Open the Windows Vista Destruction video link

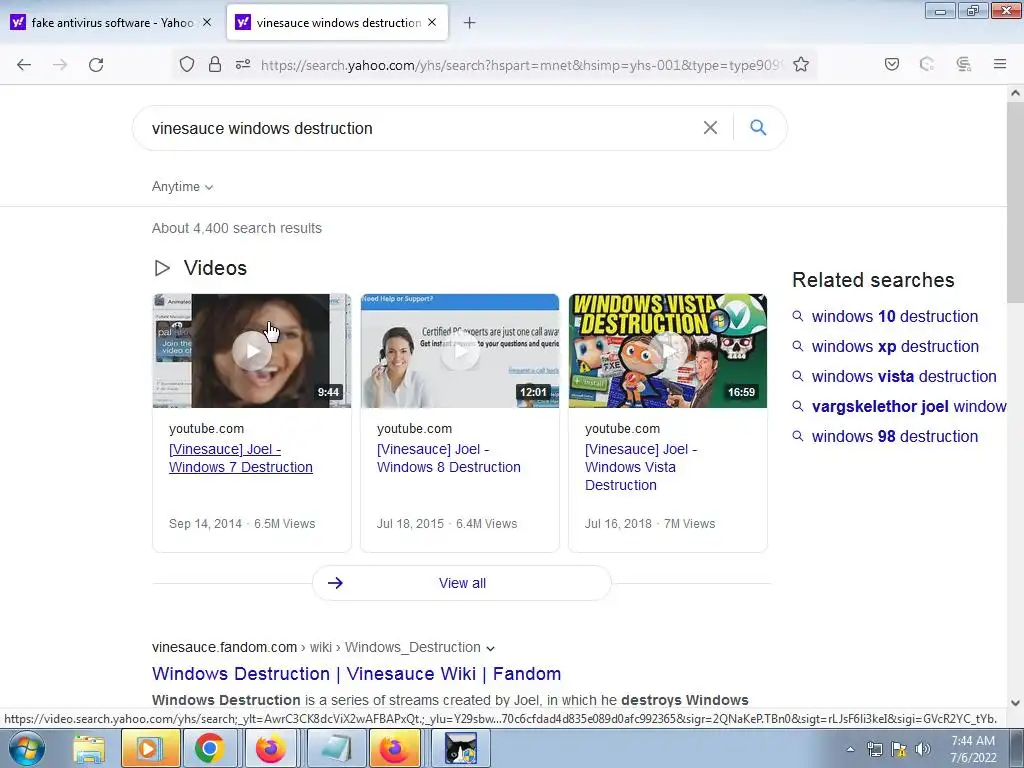641,467
